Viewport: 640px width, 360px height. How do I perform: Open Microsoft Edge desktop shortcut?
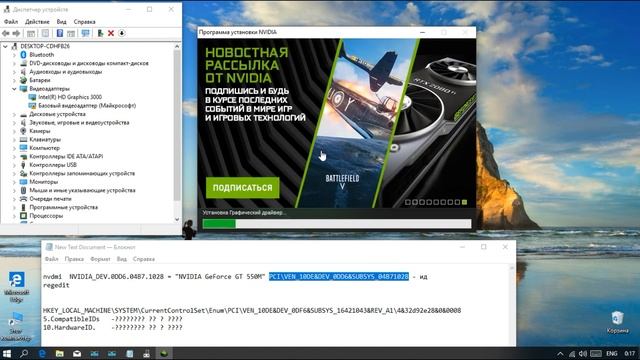click(x=16, y=287)
